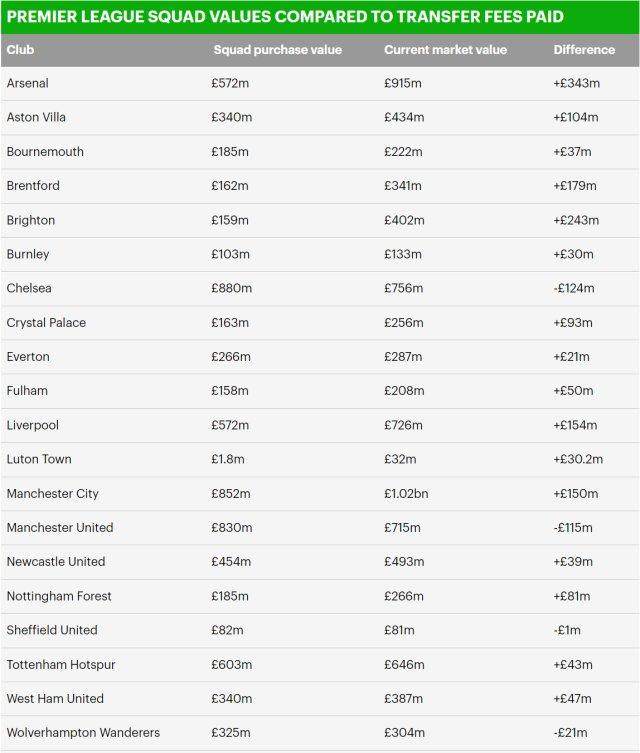Image resolution: width=640 pixels, height=753 pixels.
Task: Select Manchester City's £1.02bn market value
Action: coord(410,493)
